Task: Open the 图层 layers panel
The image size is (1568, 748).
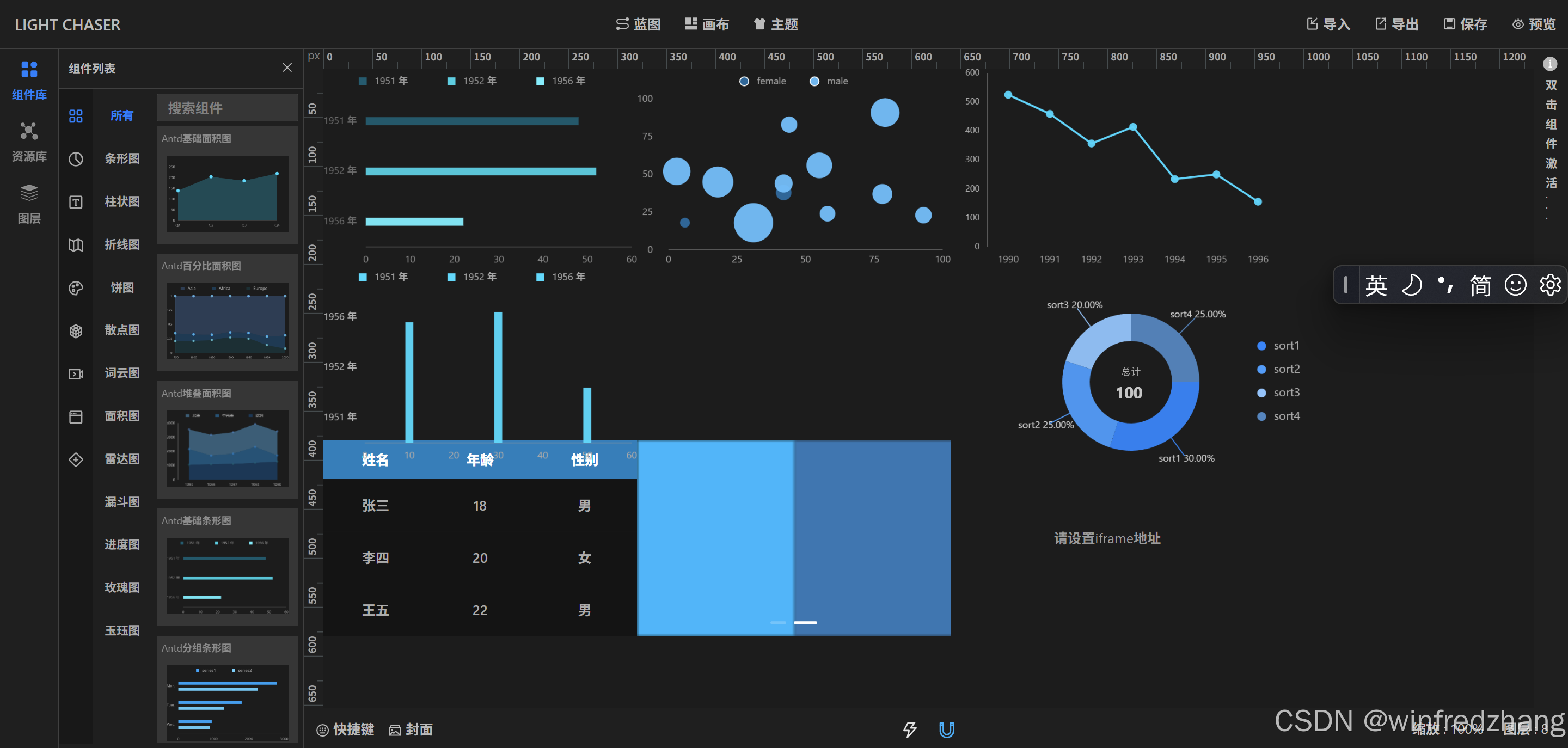Action: tap(29, 204)
